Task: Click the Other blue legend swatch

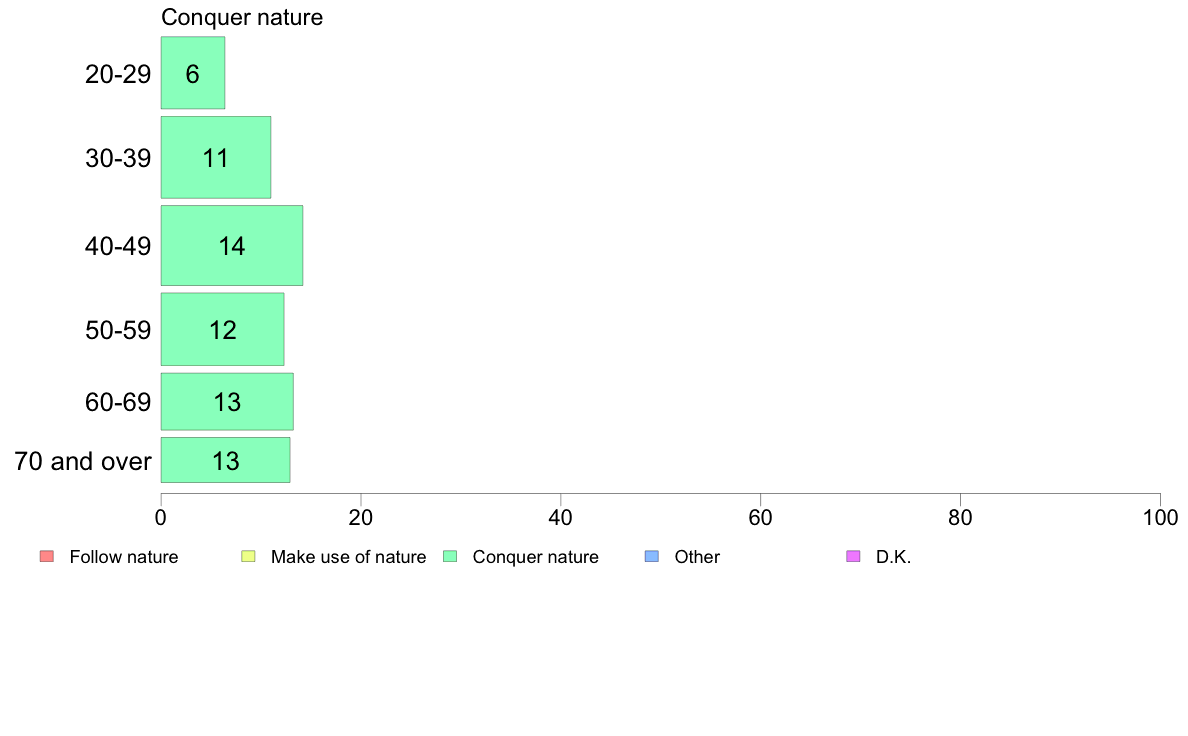Action: tap(652, 556)
